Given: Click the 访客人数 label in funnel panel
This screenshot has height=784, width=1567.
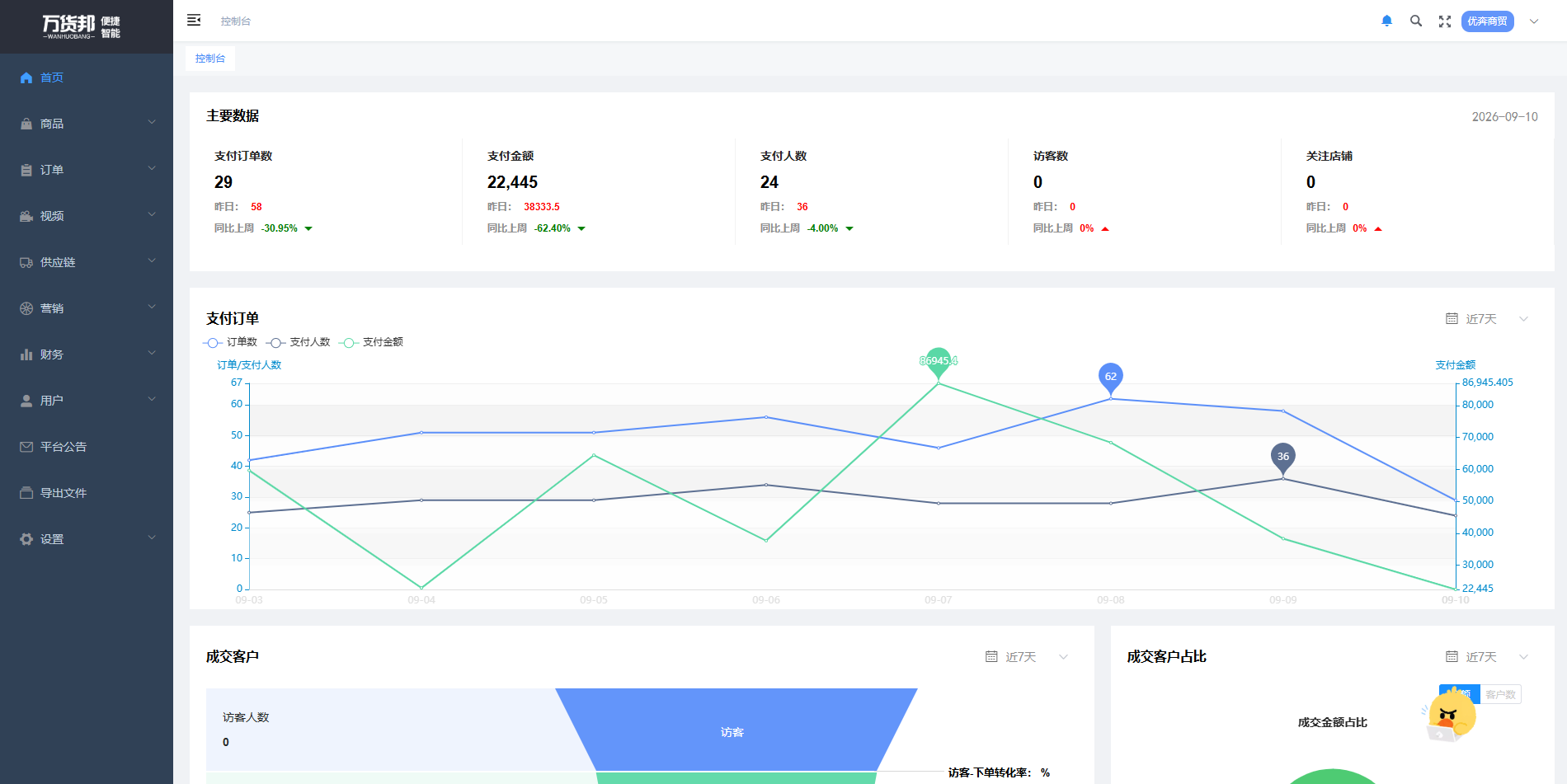Looking at the screenshot, I should pos(246,717).
